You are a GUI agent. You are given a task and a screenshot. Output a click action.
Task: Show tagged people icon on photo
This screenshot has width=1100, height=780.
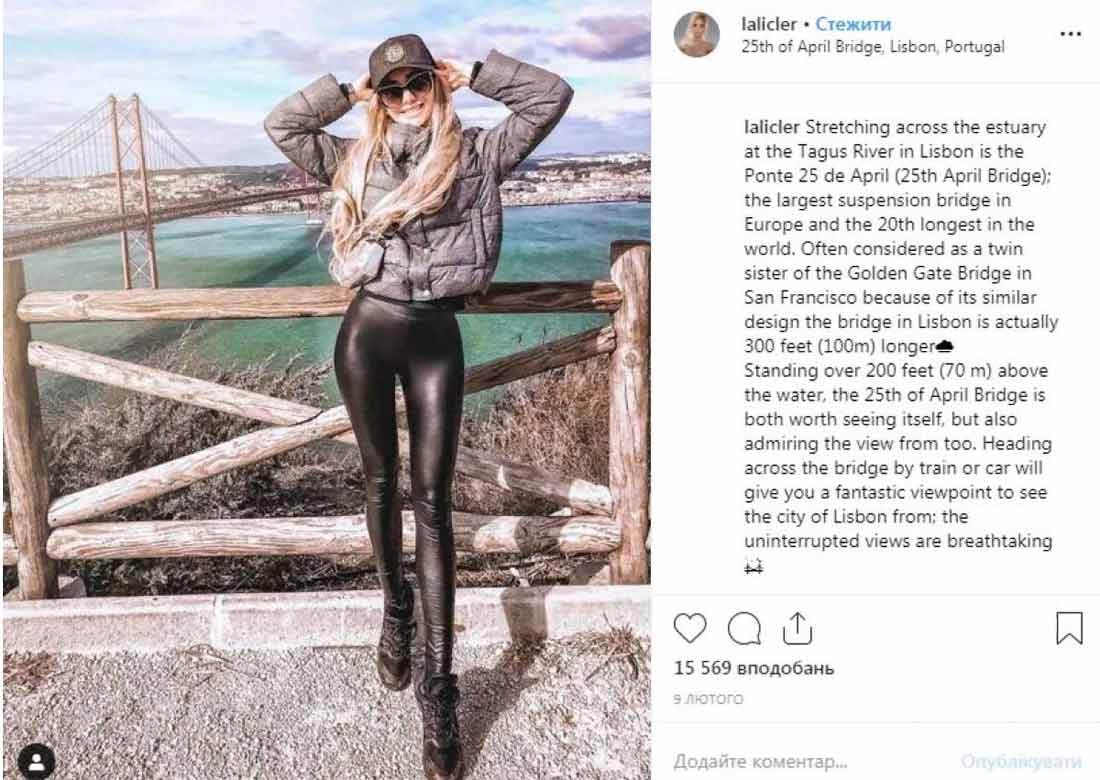coord(36,761)
